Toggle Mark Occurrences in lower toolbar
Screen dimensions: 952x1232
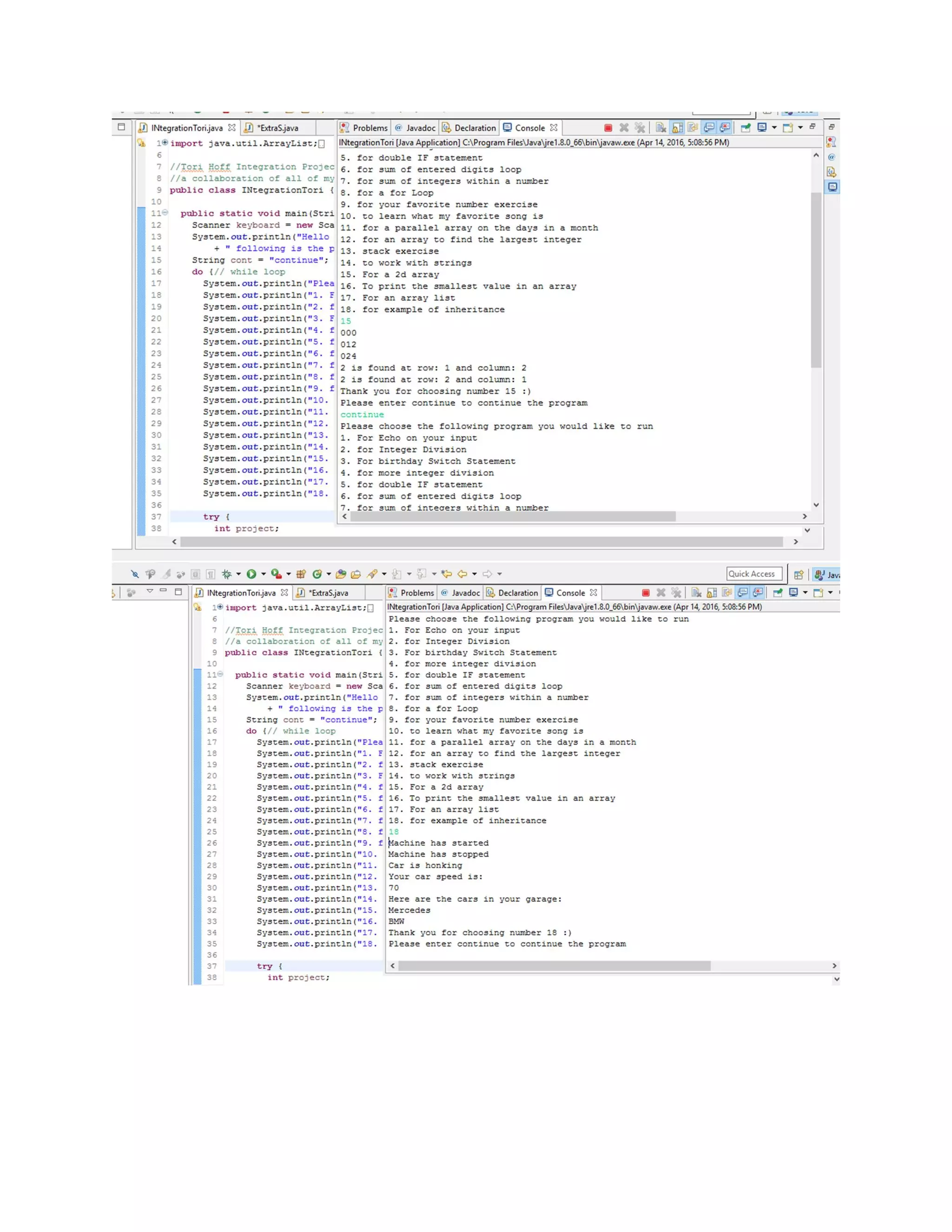[166, 574]
